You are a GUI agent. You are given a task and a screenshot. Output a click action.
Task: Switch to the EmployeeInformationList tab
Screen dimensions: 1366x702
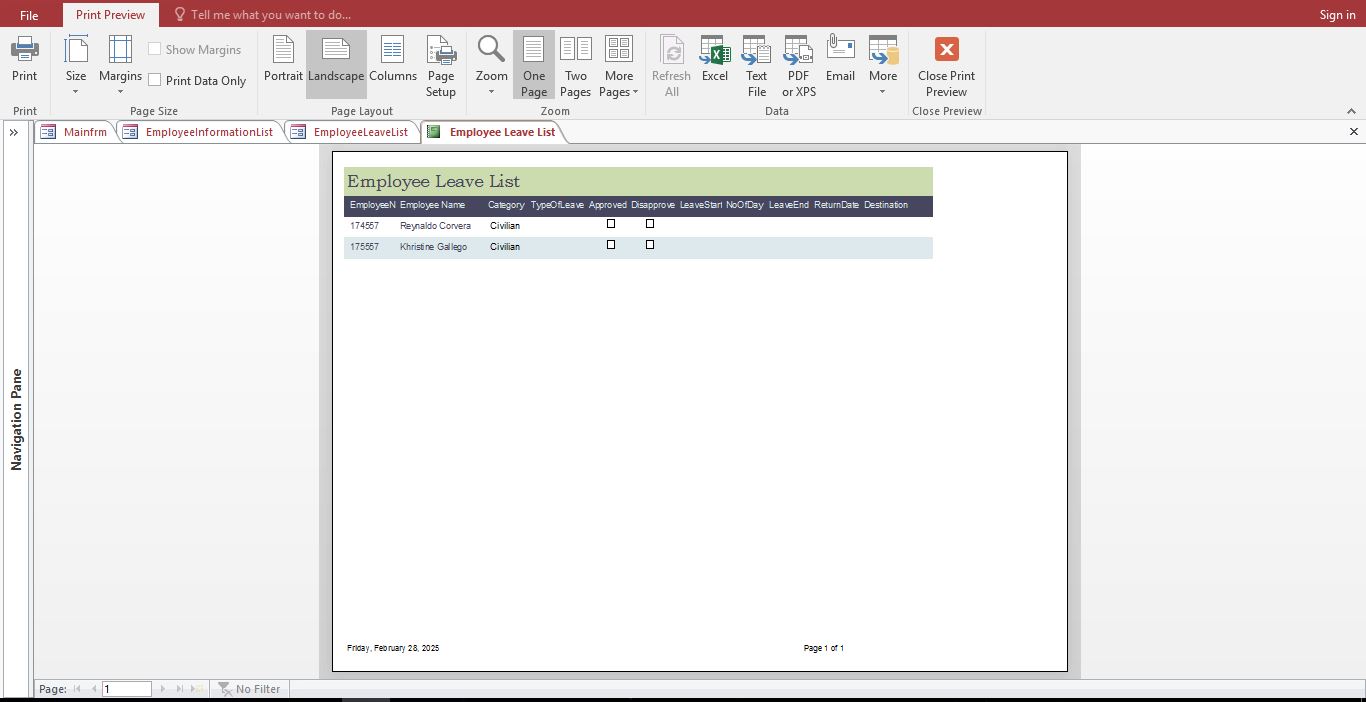pos(198,132)
